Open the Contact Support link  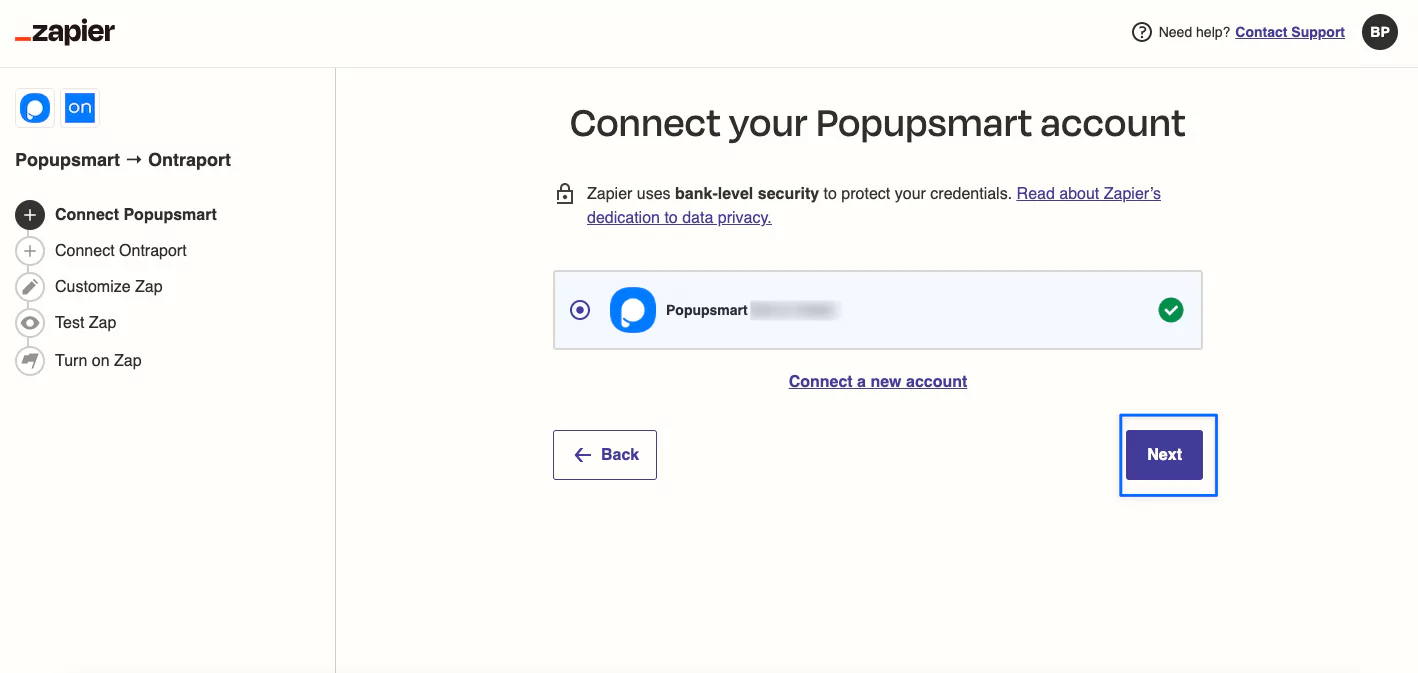[1290, 32]
